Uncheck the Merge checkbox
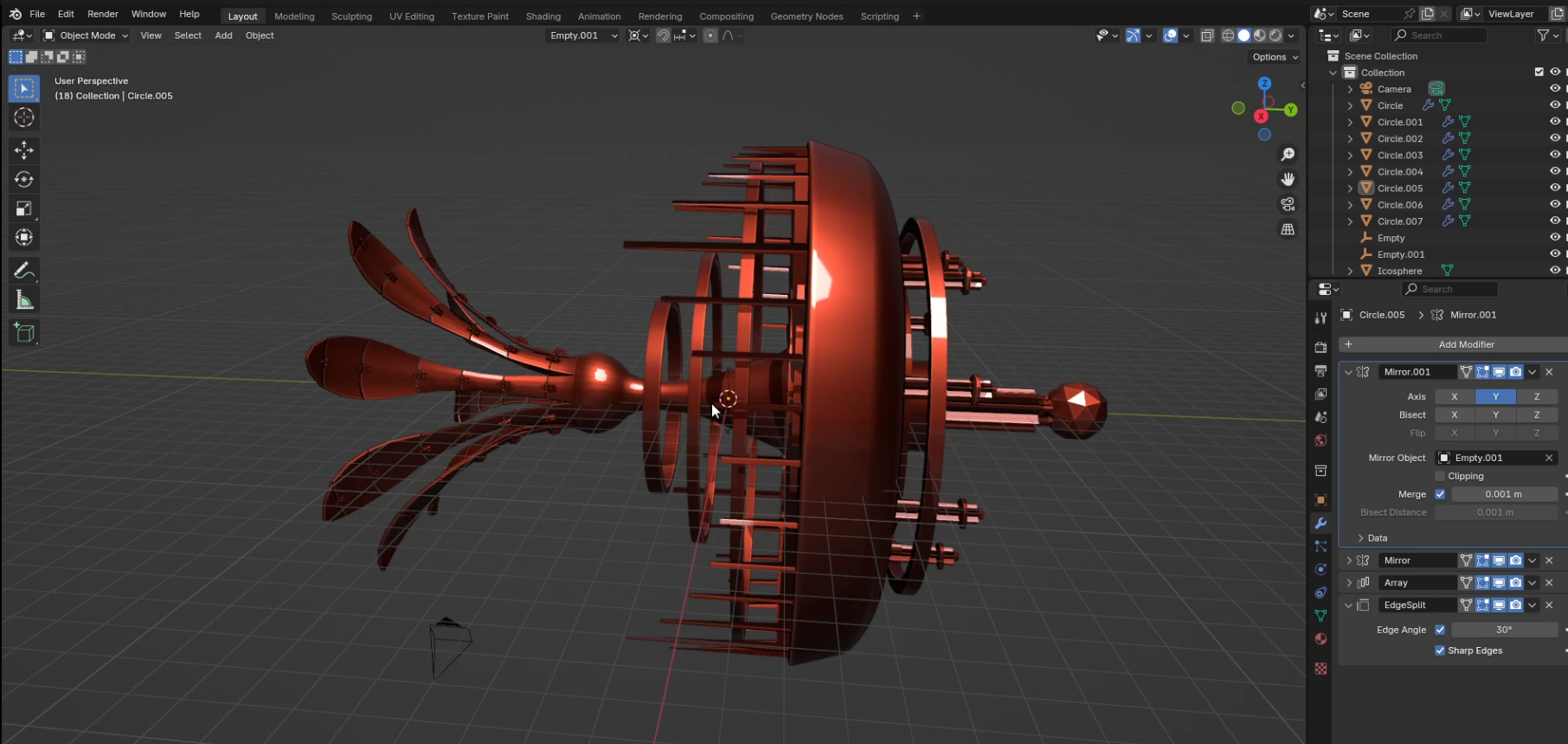The image size is (1568, 744). click(x=1440, y=494)
